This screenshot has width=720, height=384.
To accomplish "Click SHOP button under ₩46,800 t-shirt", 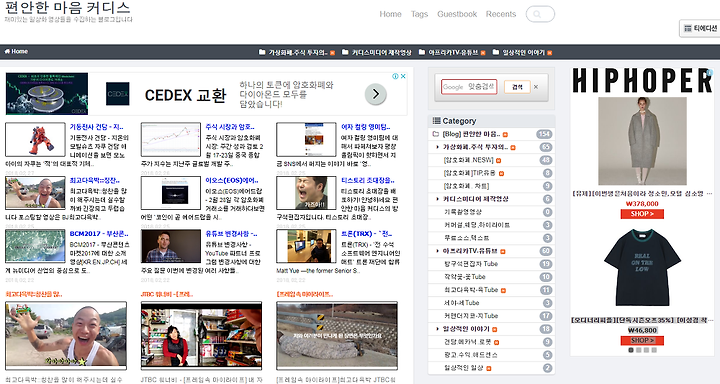I will click(642, 340).
